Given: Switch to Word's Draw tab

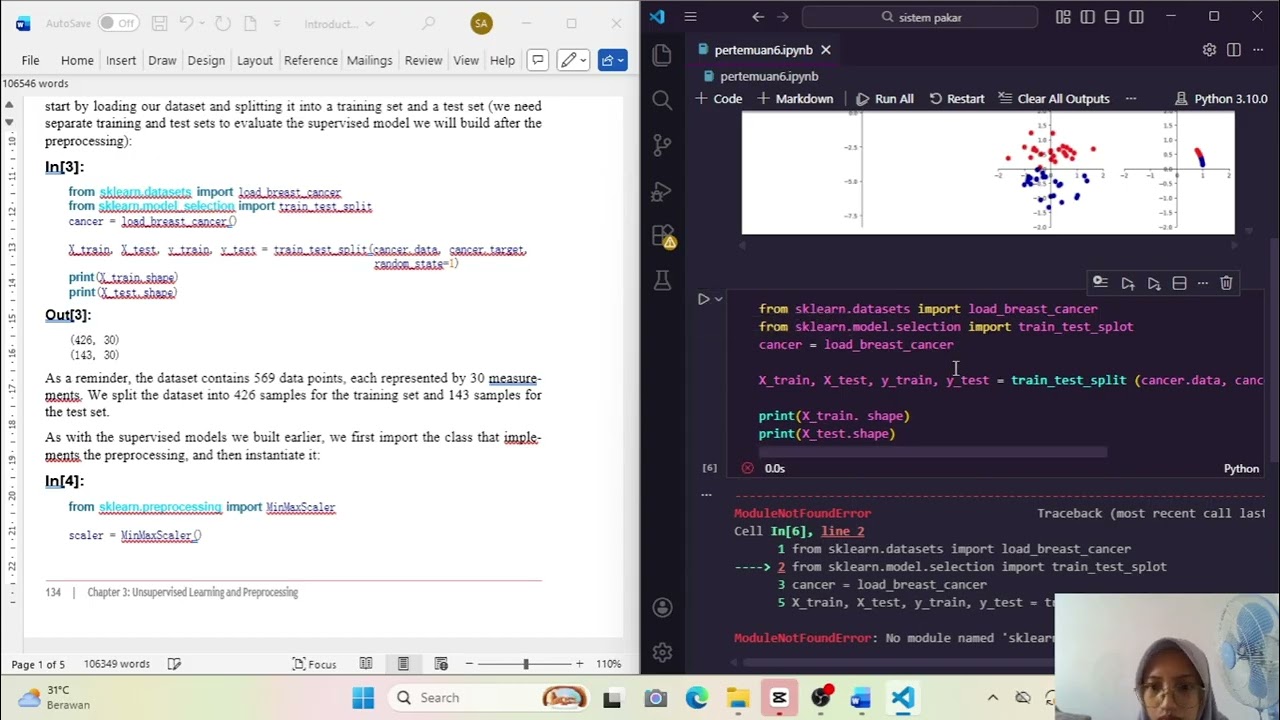Looking at the screenshot, I should 162,60.
